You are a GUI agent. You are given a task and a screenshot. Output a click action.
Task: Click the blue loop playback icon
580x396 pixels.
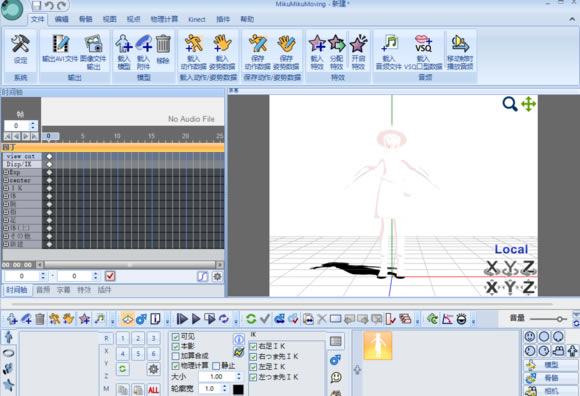pos(223,319)
